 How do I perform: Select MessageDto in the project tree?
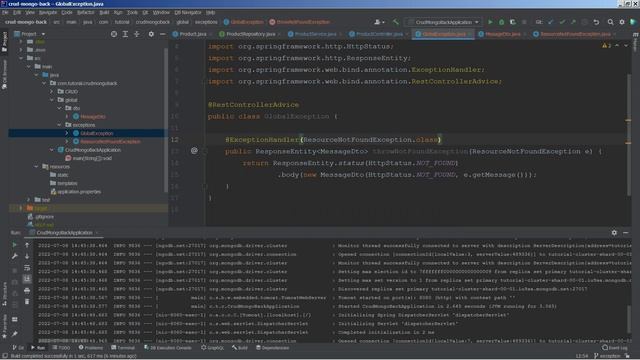(x=93, y=117)
